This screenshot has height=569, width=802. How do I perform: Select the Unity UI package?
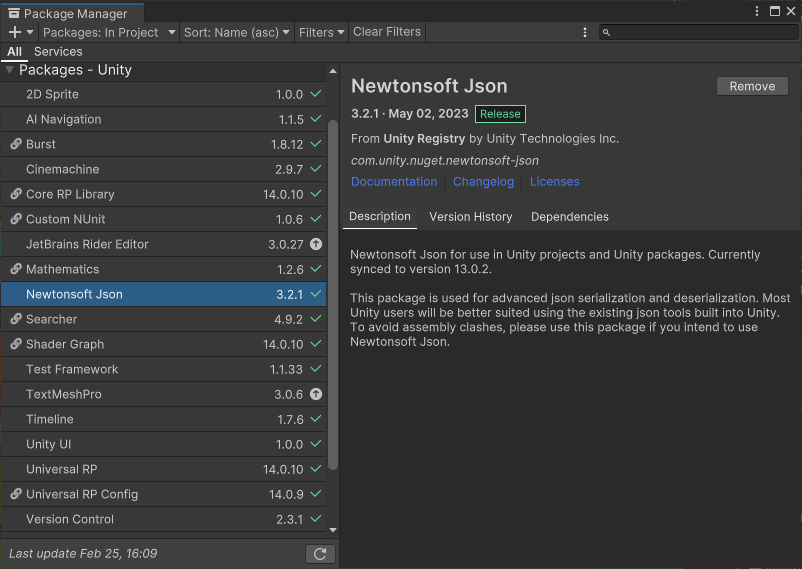pos(164,444)
